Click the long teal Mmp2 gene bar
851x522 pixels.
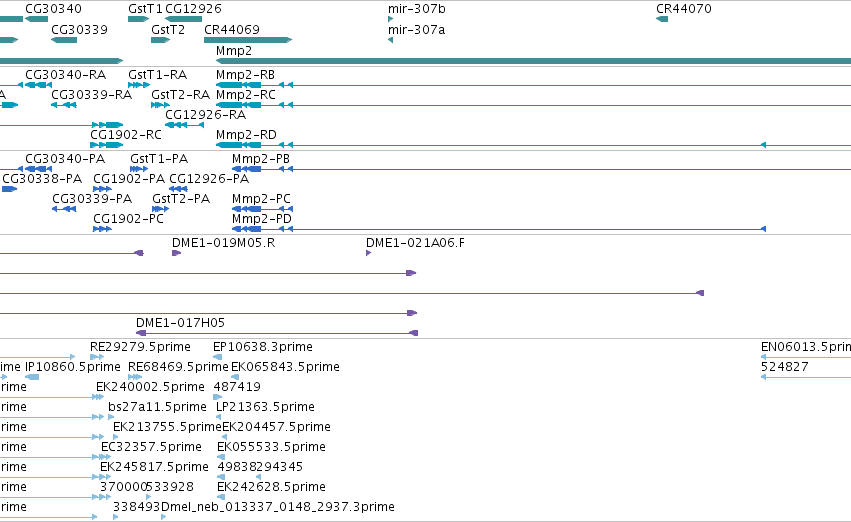pos(534,61)
